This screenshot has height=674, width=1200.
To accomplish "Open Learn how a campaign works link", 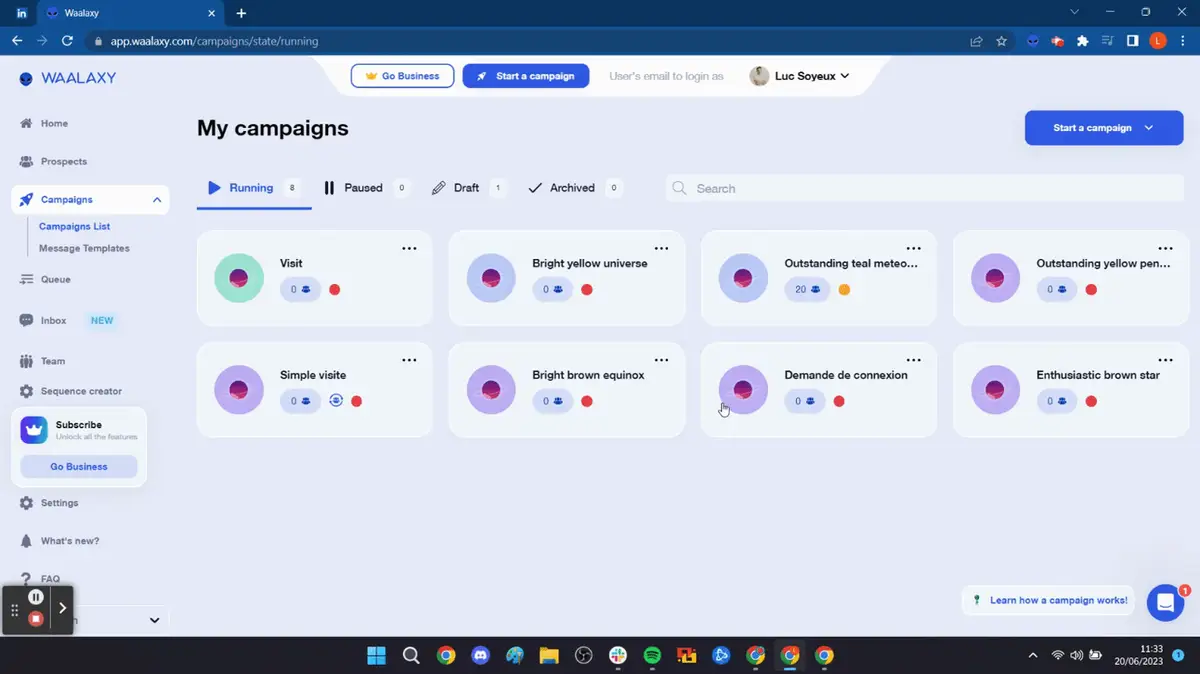I will coord(1049,600).
